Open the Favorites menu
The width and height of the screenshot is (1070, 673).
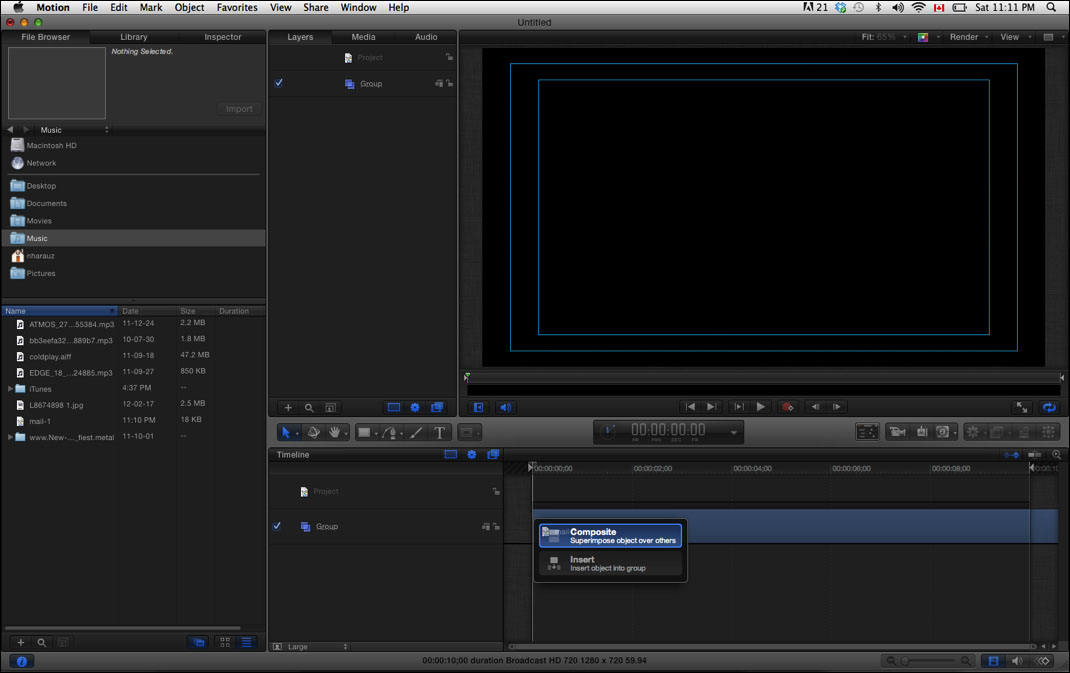[239, 7]
